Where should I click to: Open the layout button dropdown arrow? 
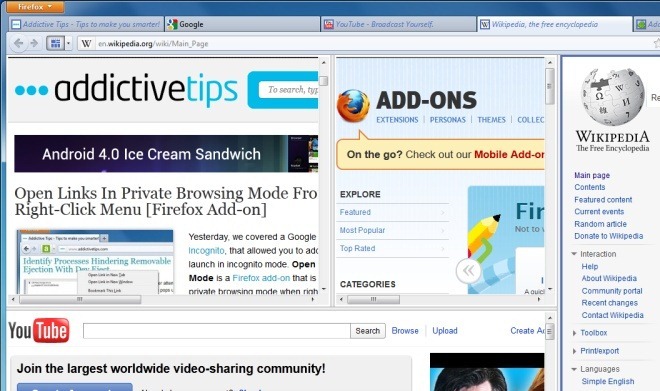[68, 43]
